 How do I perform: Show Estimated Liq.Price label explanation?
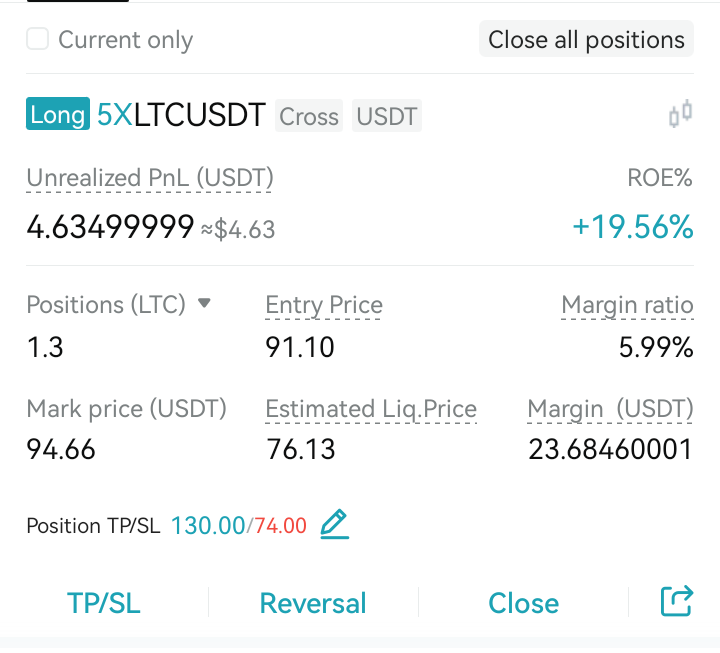(371, 409)
